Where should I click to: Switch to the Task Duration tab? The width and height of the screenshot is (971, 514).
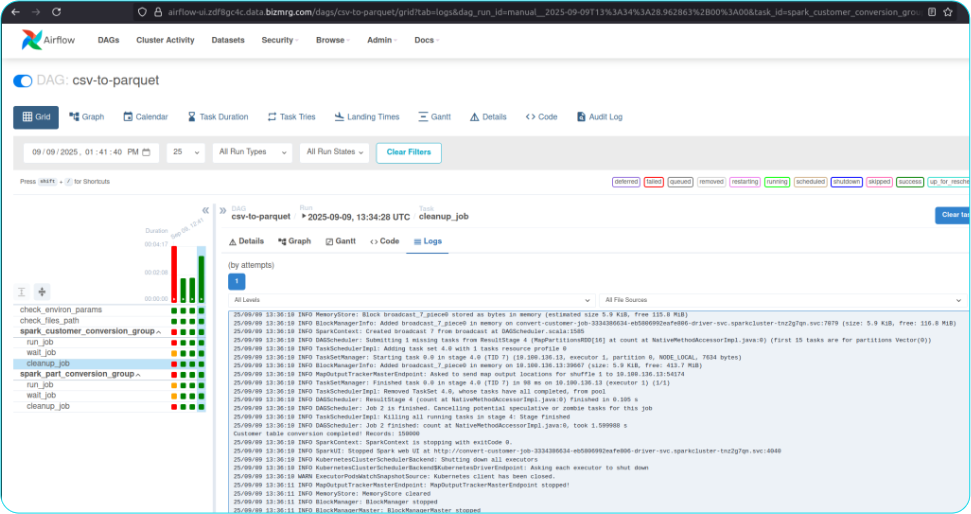click(x=217, y=117)
